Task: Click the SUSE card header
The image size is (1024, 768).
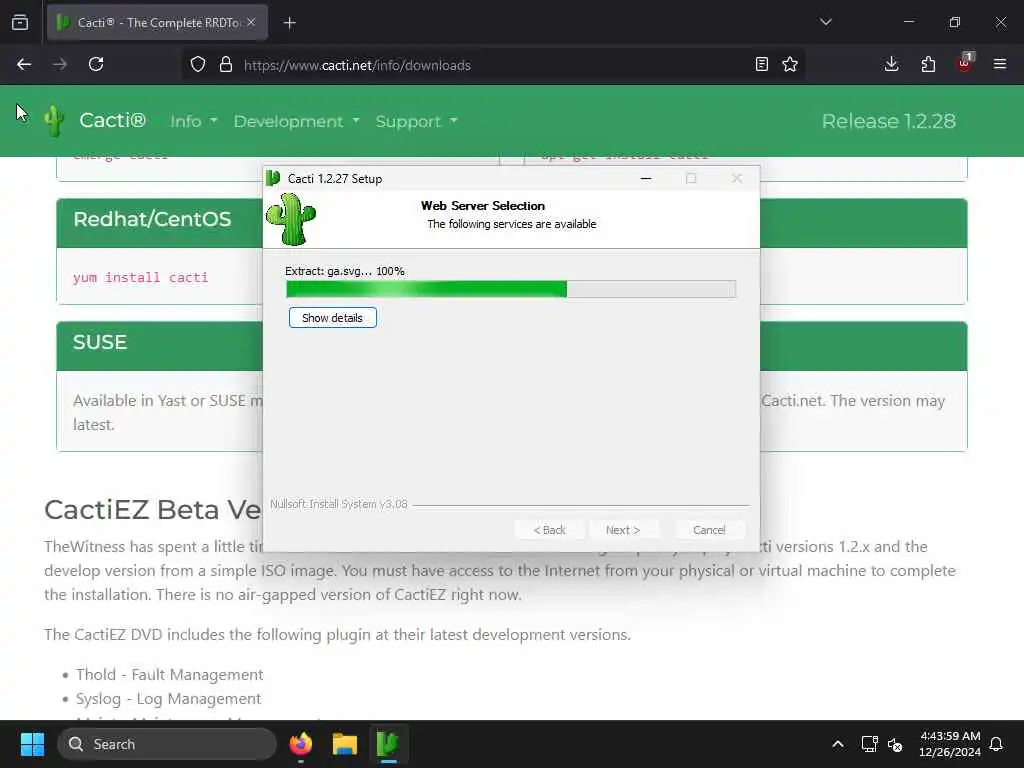Action: (x=160, y=346)
